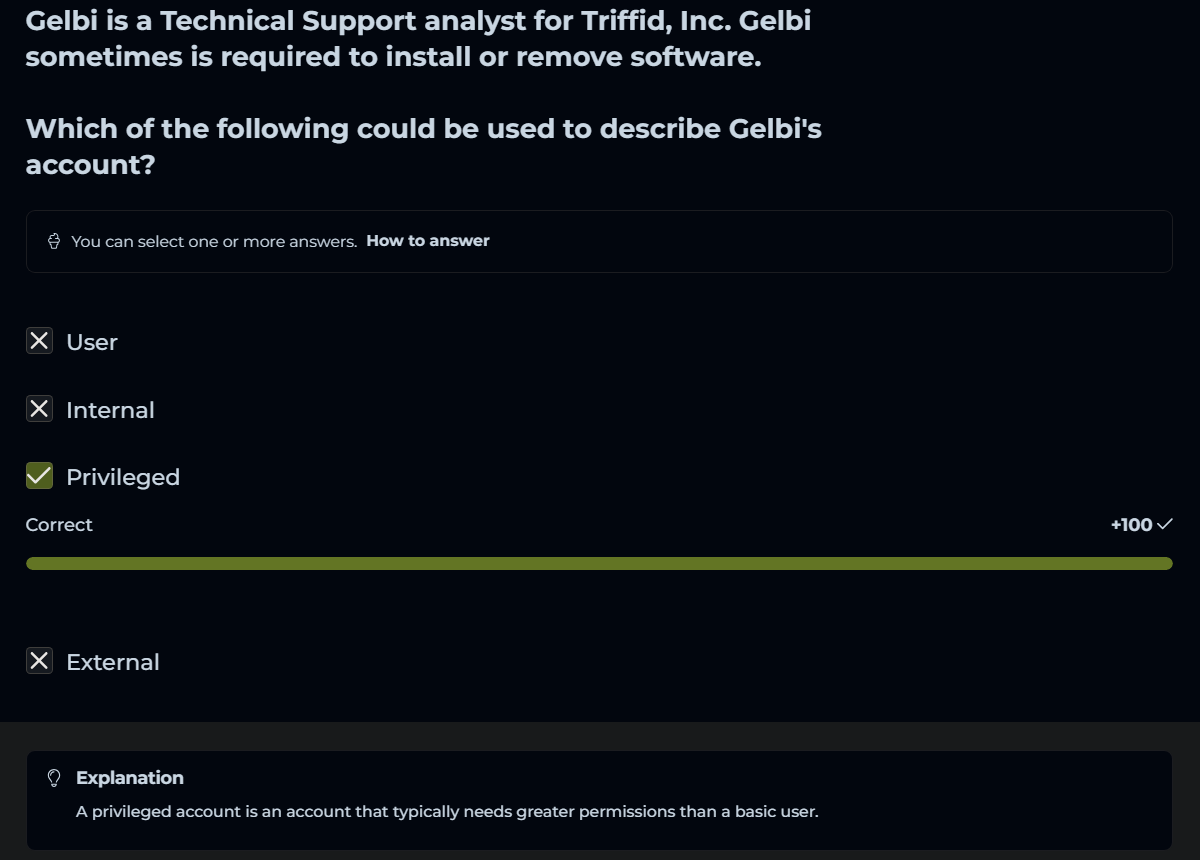
Task: Click the "Correct" result label
Action: (x=59, y=525)
